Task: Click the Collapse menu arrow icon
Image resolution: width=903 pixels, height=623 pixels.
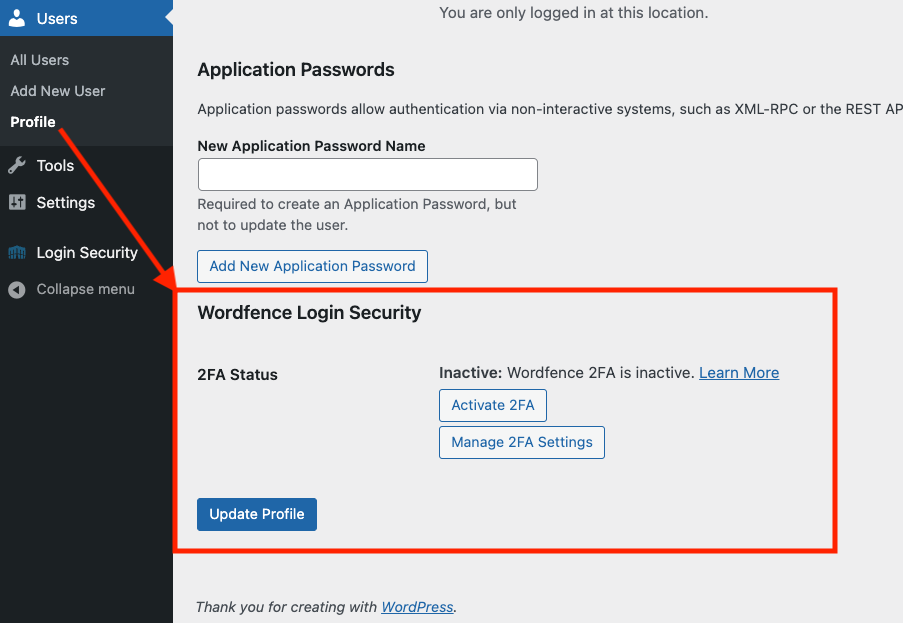Action: [x=15, y=289]
